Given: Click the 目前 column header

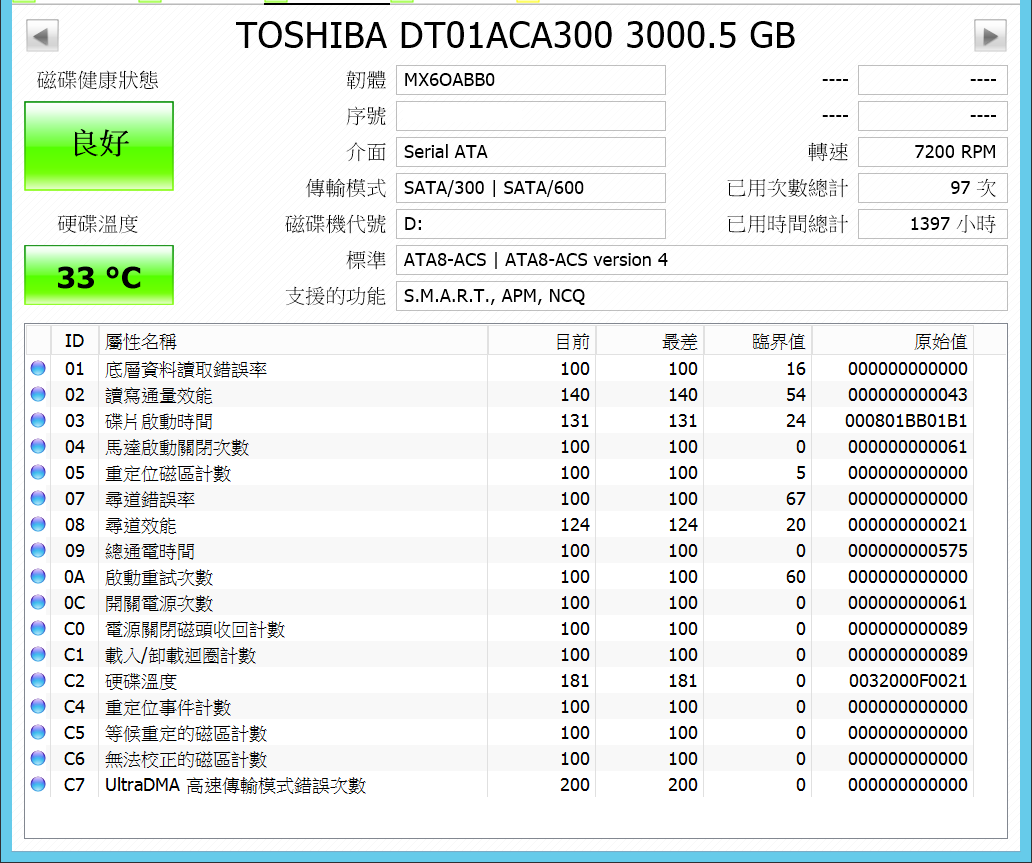Looking at the screenshot, I should click(542, 341).
